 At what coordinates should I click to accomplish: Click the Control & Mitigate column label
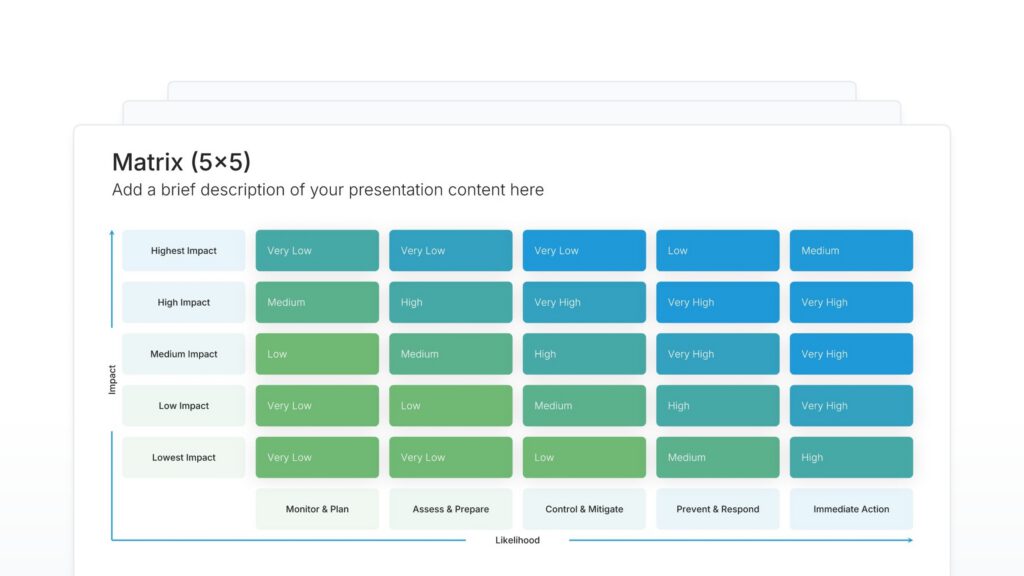[x=584, y=509]
